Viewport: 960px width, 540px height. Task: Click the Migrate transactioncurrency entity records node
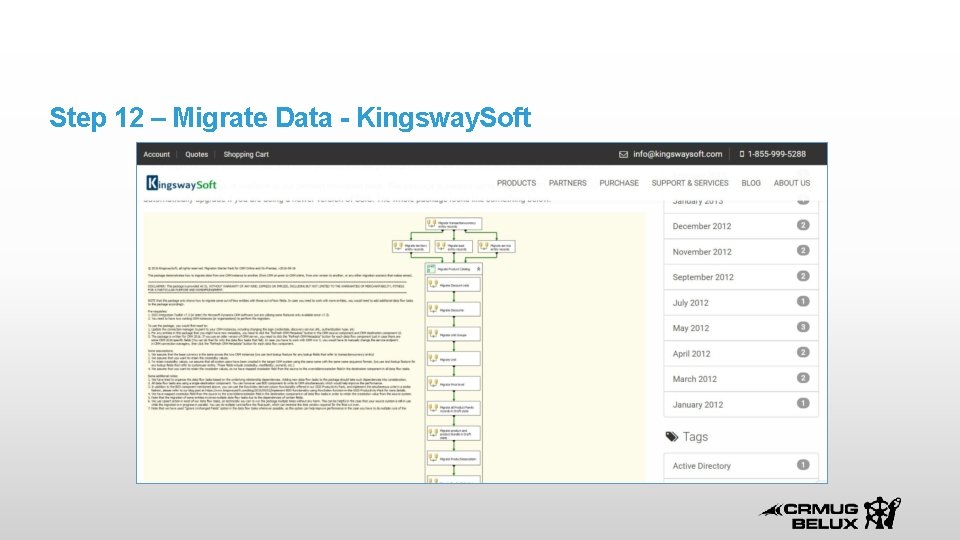coord(454,223)
